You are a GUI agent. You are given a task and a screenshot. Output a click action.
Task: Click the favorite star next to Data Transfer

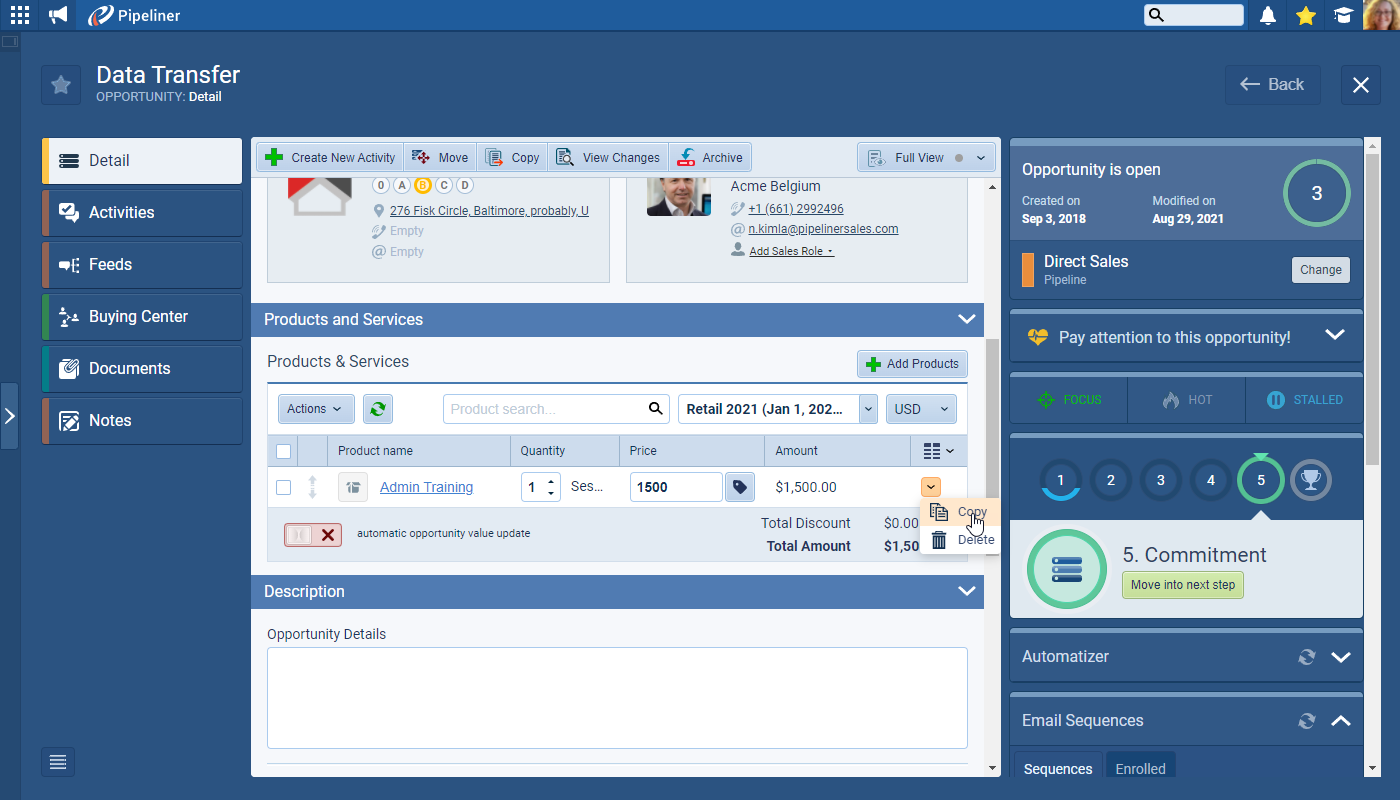[x=61, y=85]
